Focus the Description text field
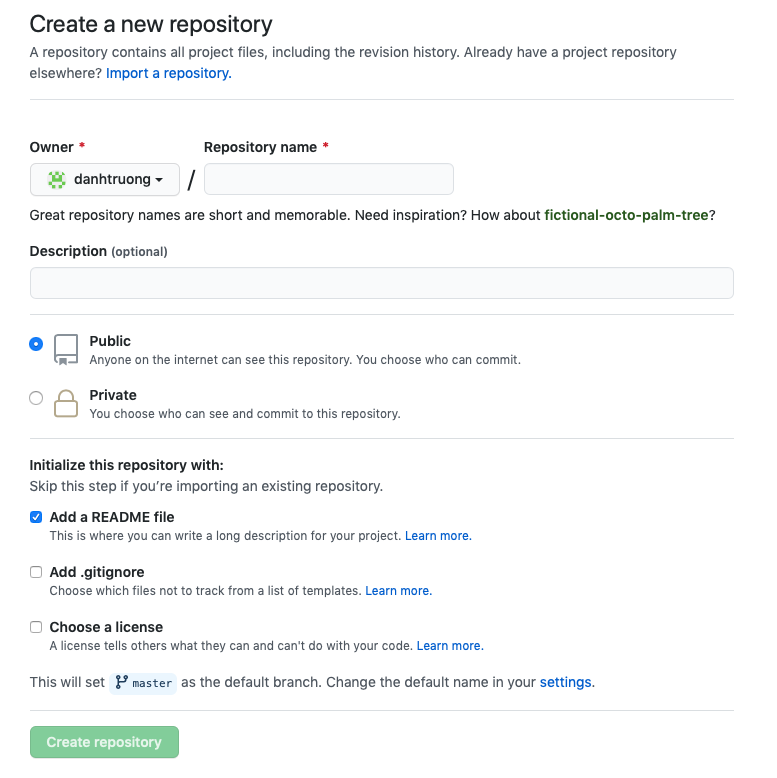Image resolution: width=777 pixels, height=778 pixels. [381, 283]
